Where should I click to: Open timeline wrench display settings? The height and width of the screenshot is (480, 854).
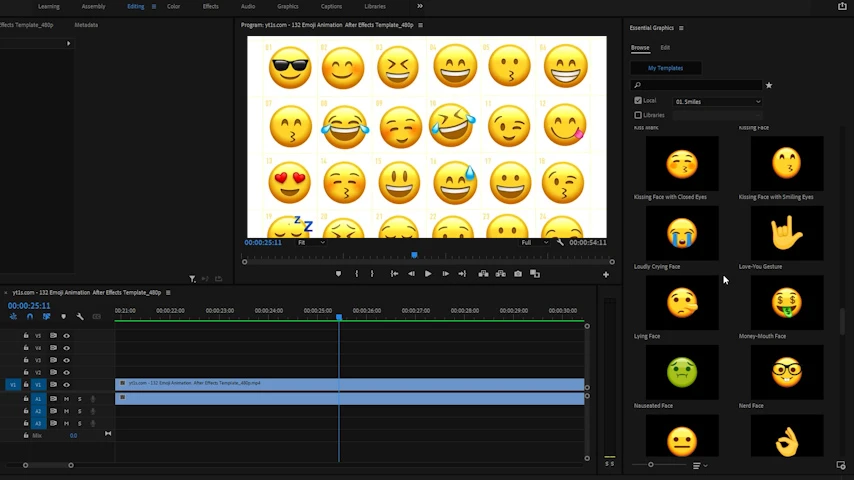pyautogui.click(x=80, y=317)
